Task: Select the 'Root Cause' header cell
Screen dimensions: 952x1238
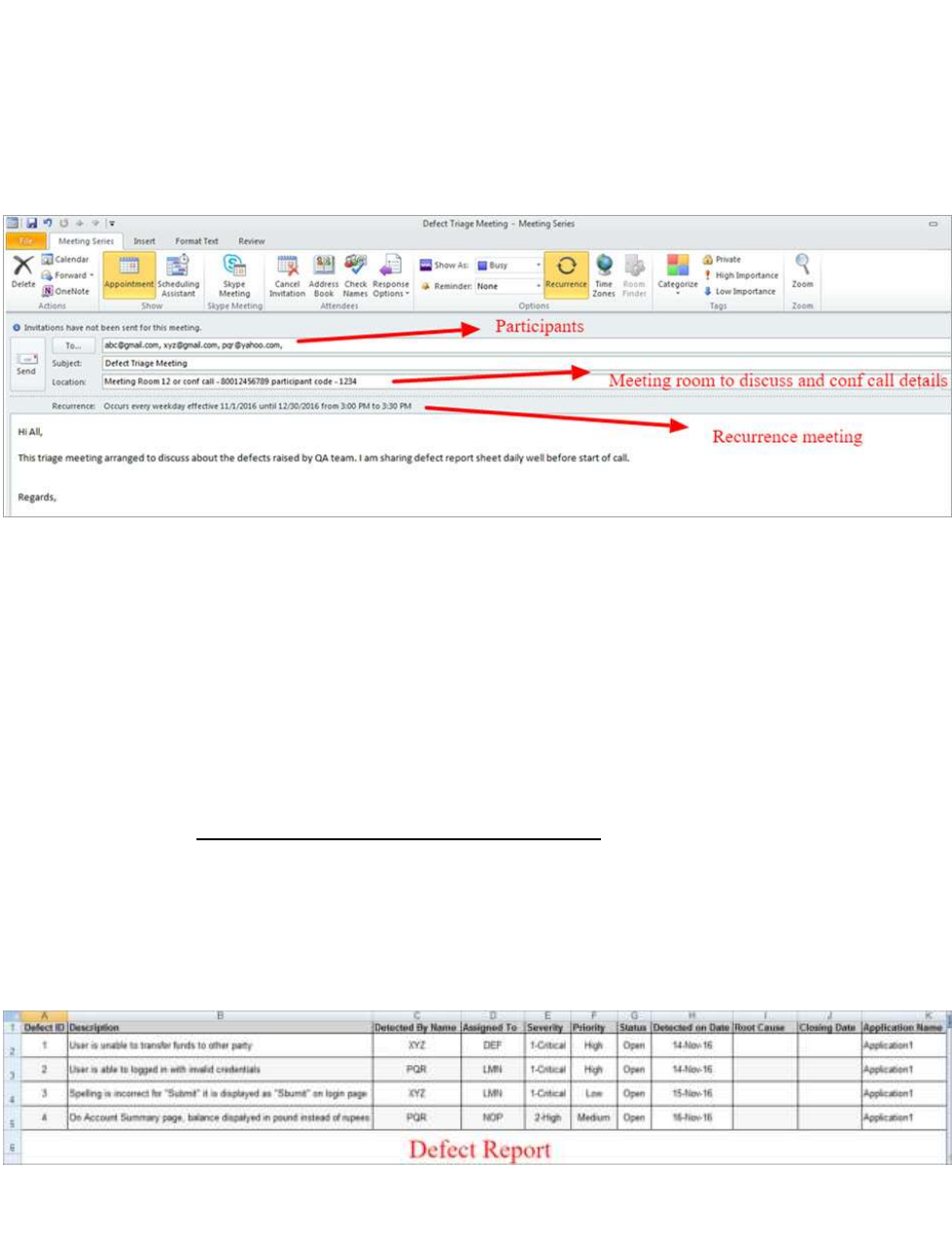Action: (764, 1027)
